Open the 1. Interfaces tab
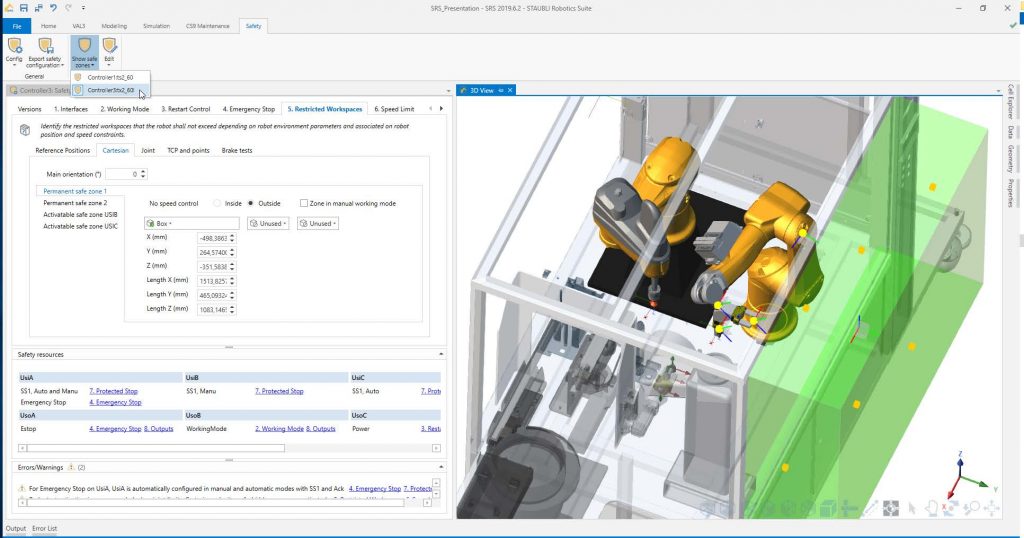Viewport: 1024px width, 538px height. [71, 109]
